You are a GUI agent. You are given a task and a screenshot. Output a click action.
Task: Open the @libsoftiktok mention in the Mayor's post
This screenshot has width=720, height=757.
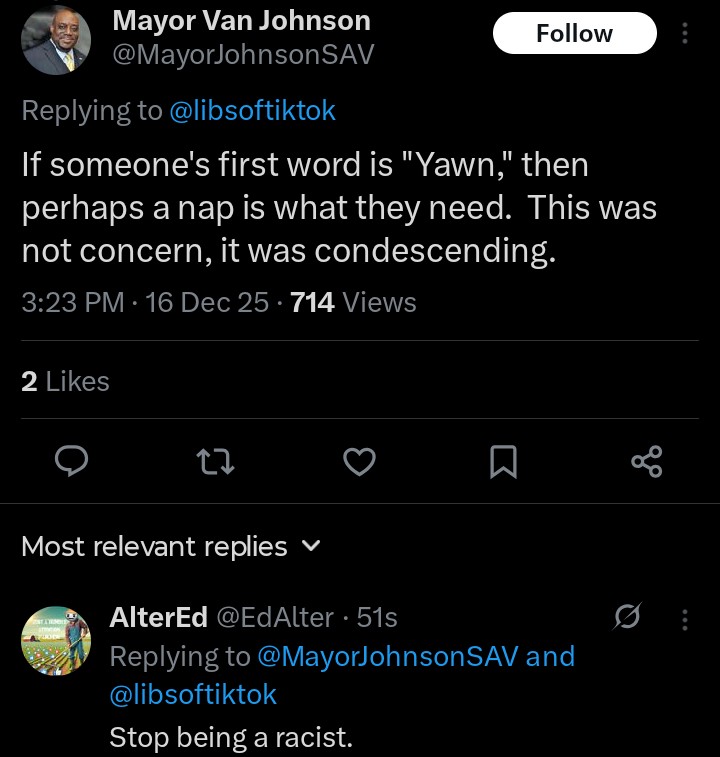(252, 111)
